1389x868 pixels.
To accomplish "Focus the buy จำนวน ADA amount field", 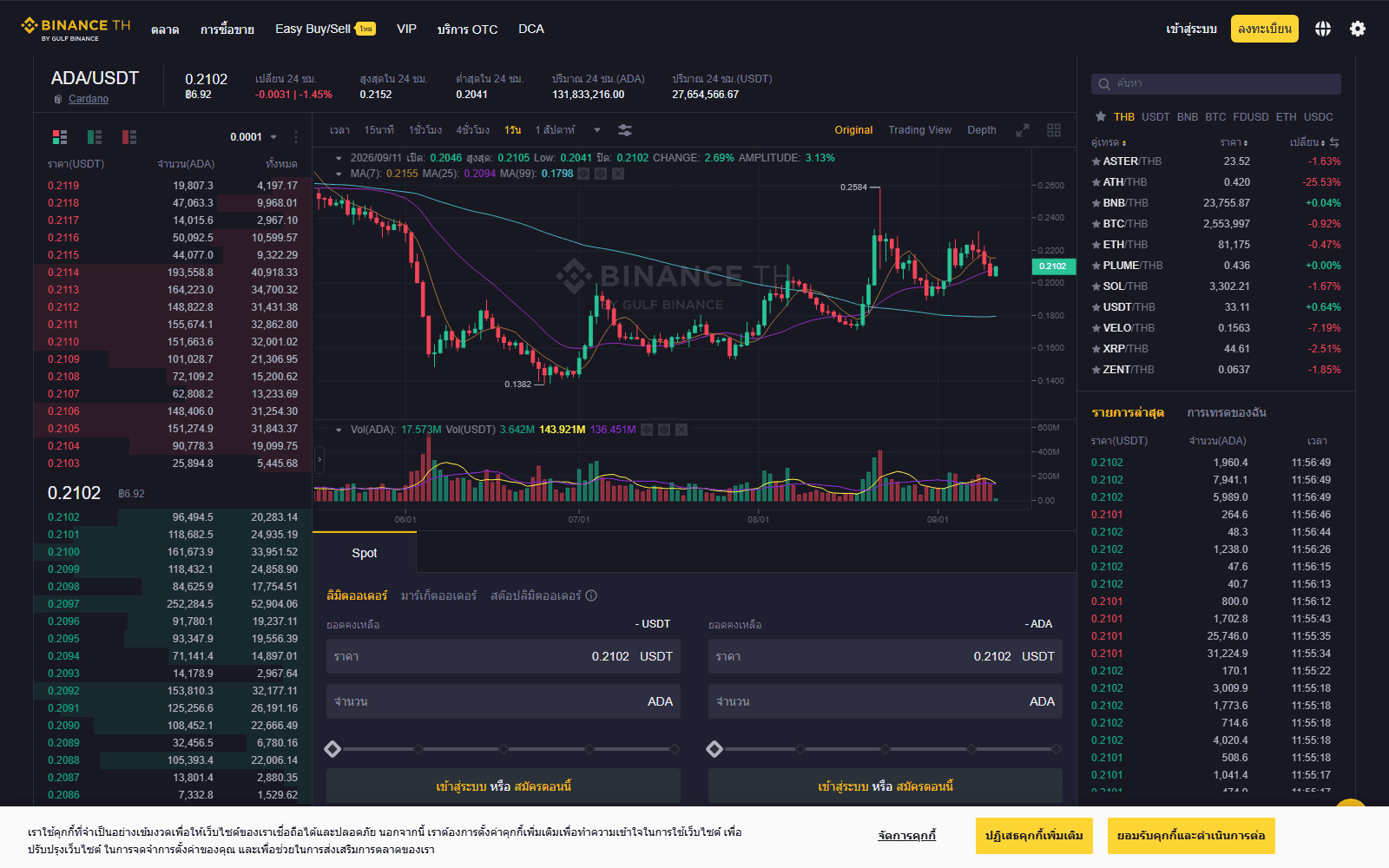I will pyautogui.click(x=504, y=701).
